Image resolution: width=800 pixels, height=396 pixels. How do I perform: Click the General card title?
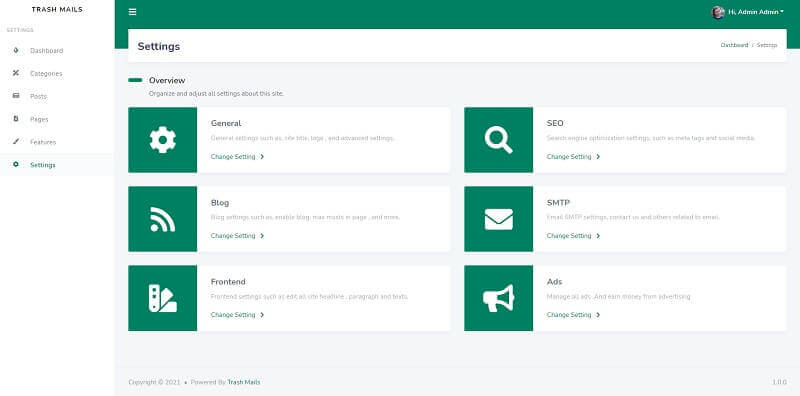pos(226,123)
